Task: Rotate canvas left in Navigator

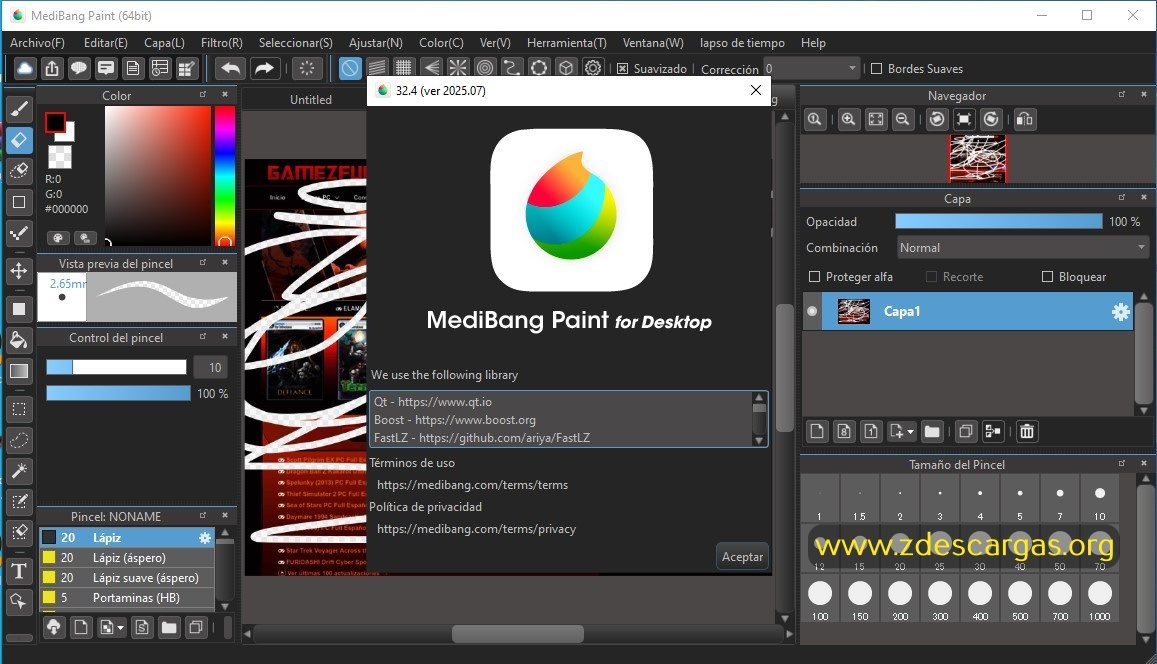Action: [937, 120]
